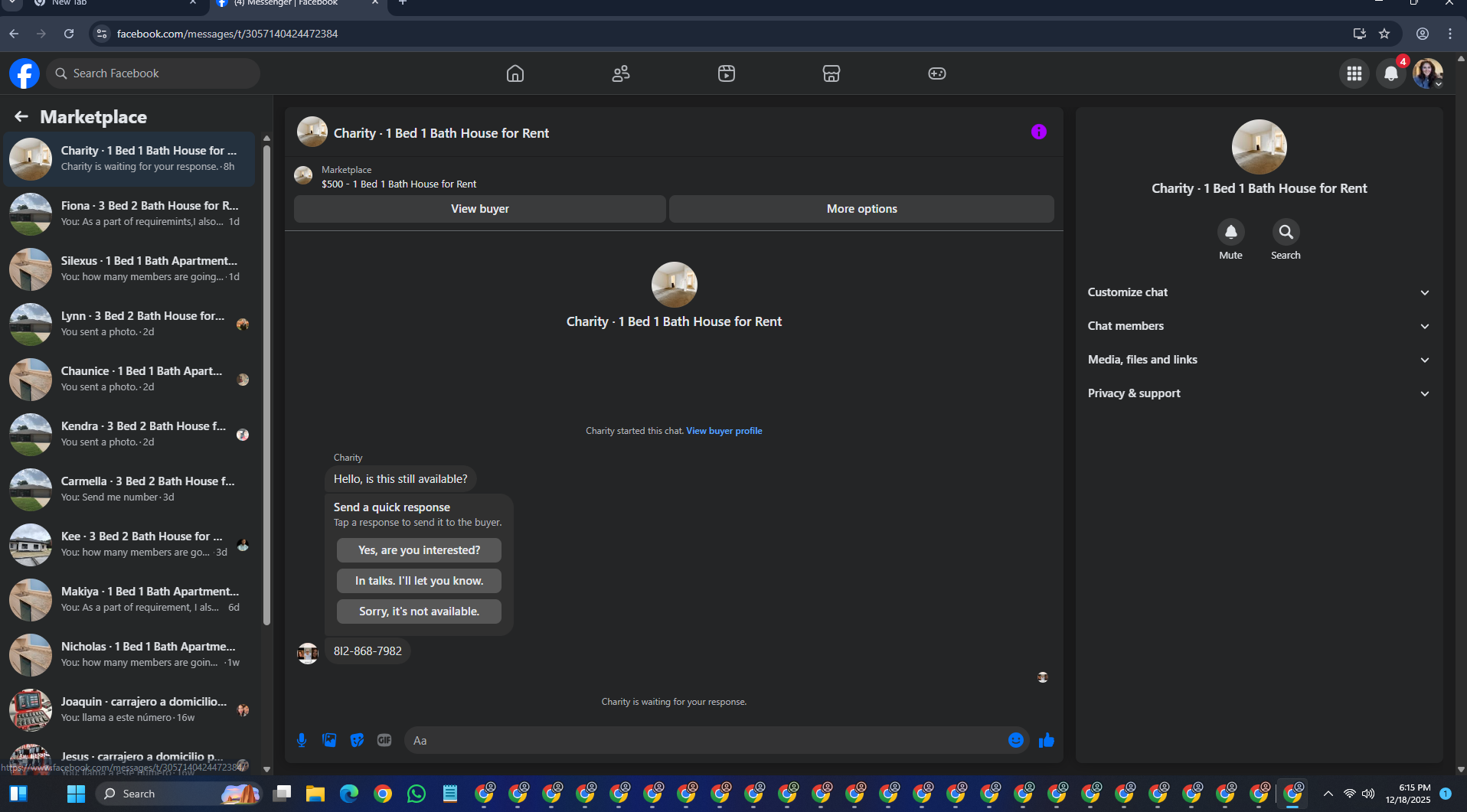This screenshot has height=812, width=1467.
Task: Toggle the conversation information icon
Action: pyautogui.click(x=1039, y=132)
